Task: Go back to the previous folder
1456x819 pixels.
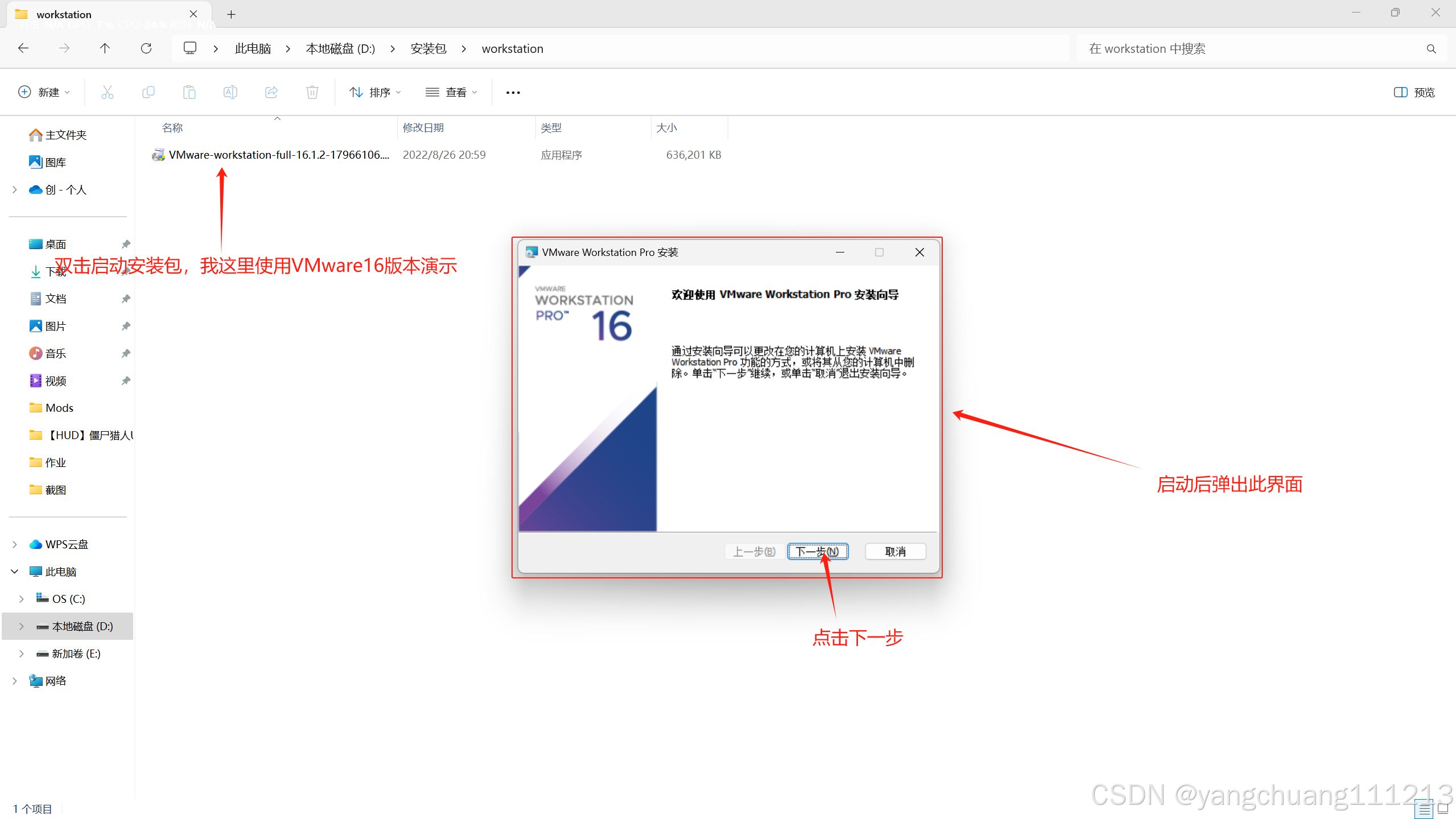Action: [x=23, y=48]
